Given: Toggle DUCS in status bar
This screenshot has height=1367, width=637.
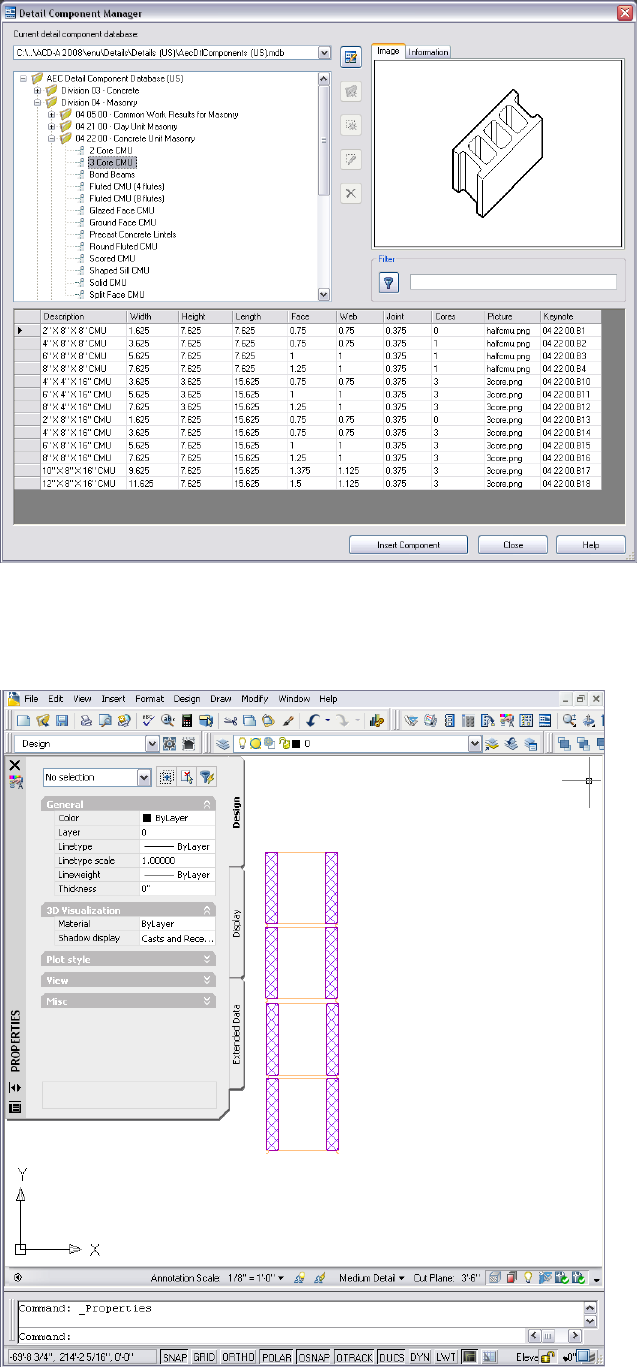Looking at the screenshot, I should 392,1357.
